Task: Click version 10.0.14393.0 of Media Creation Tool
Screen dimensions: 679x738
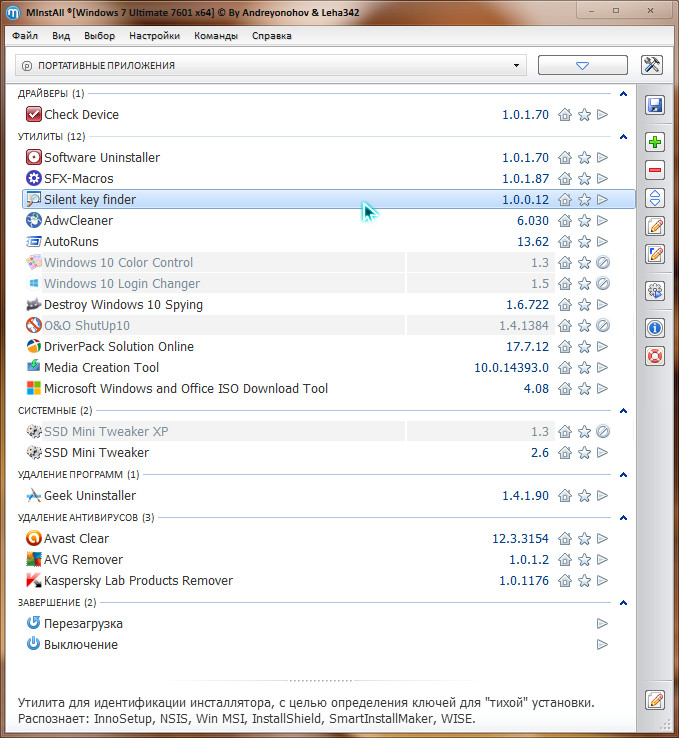Action: point(511,368)
